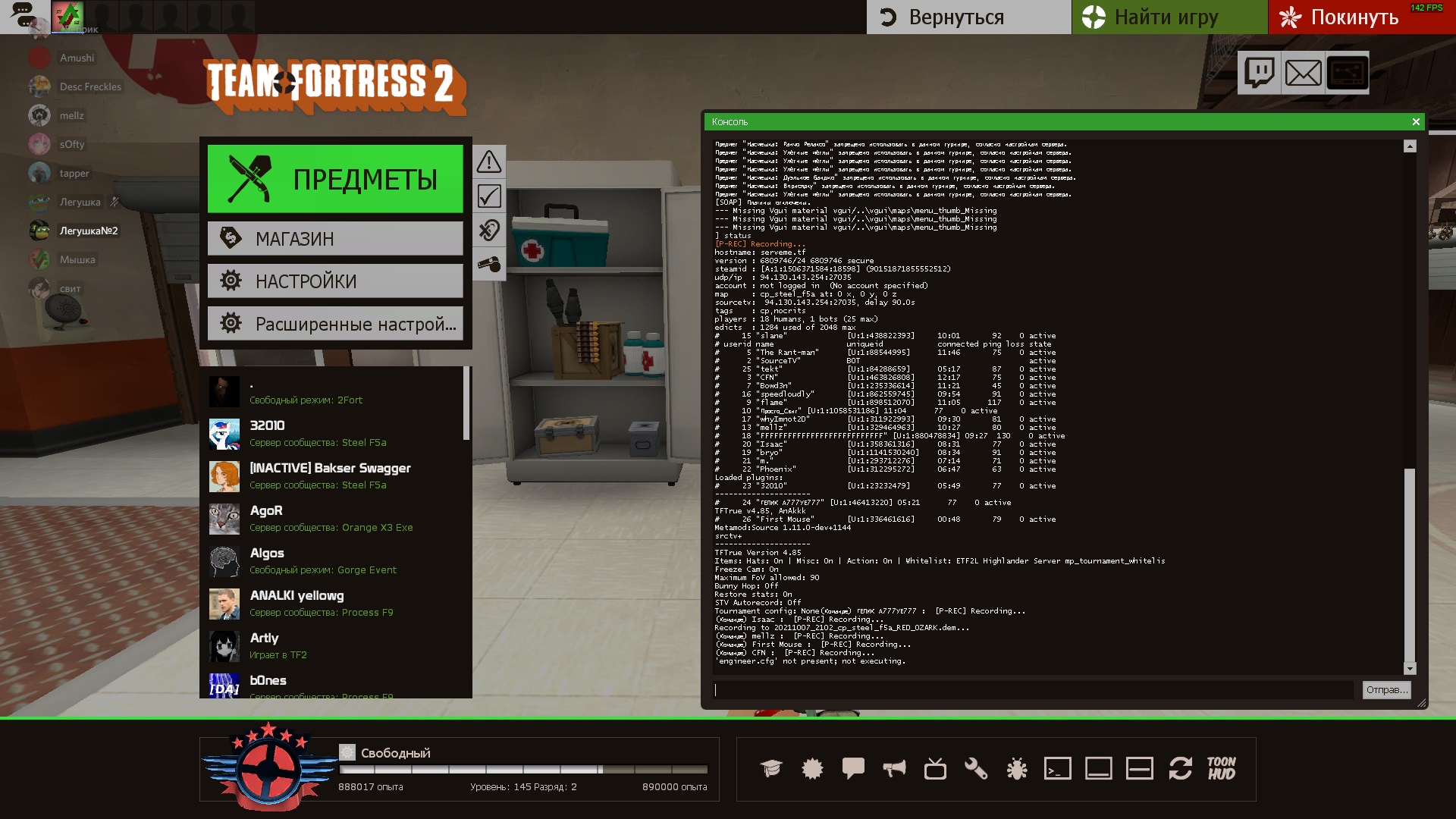Click console scrollbar up arrow
The width and height of the screenshot is (1456, 819).
click(x=1410, y=146)
